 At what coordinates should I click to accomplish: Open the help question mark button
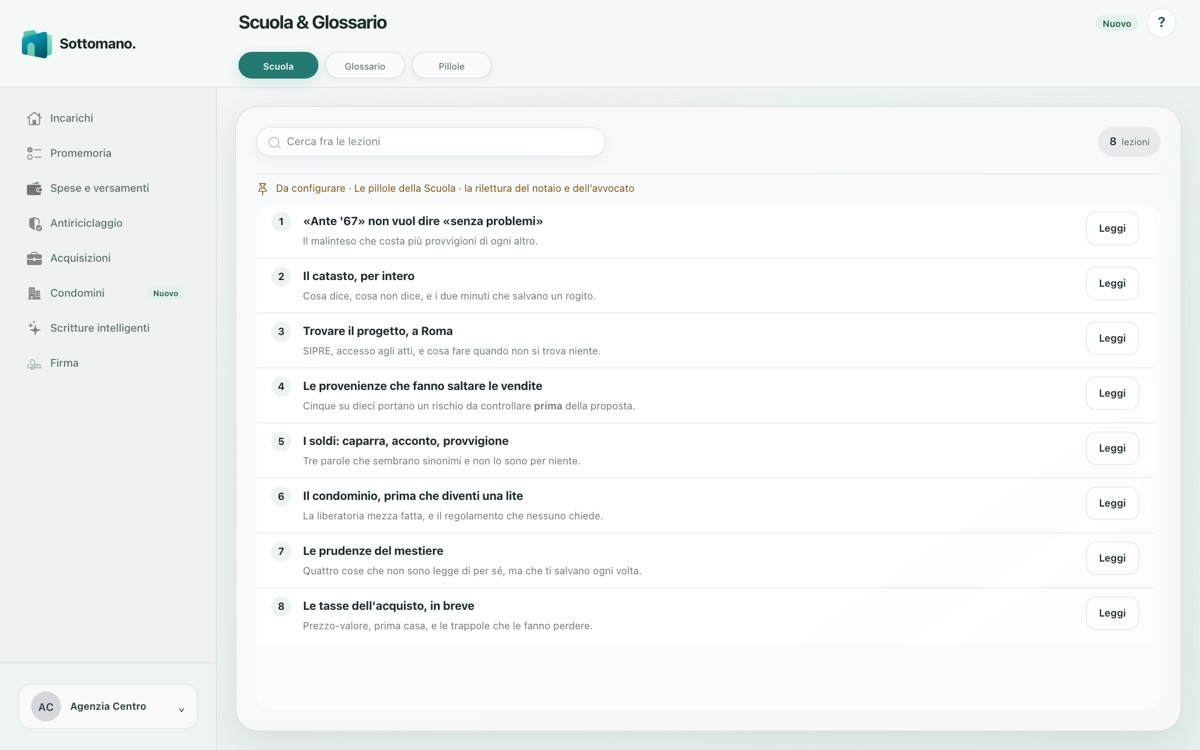[x=1161, y=23]
